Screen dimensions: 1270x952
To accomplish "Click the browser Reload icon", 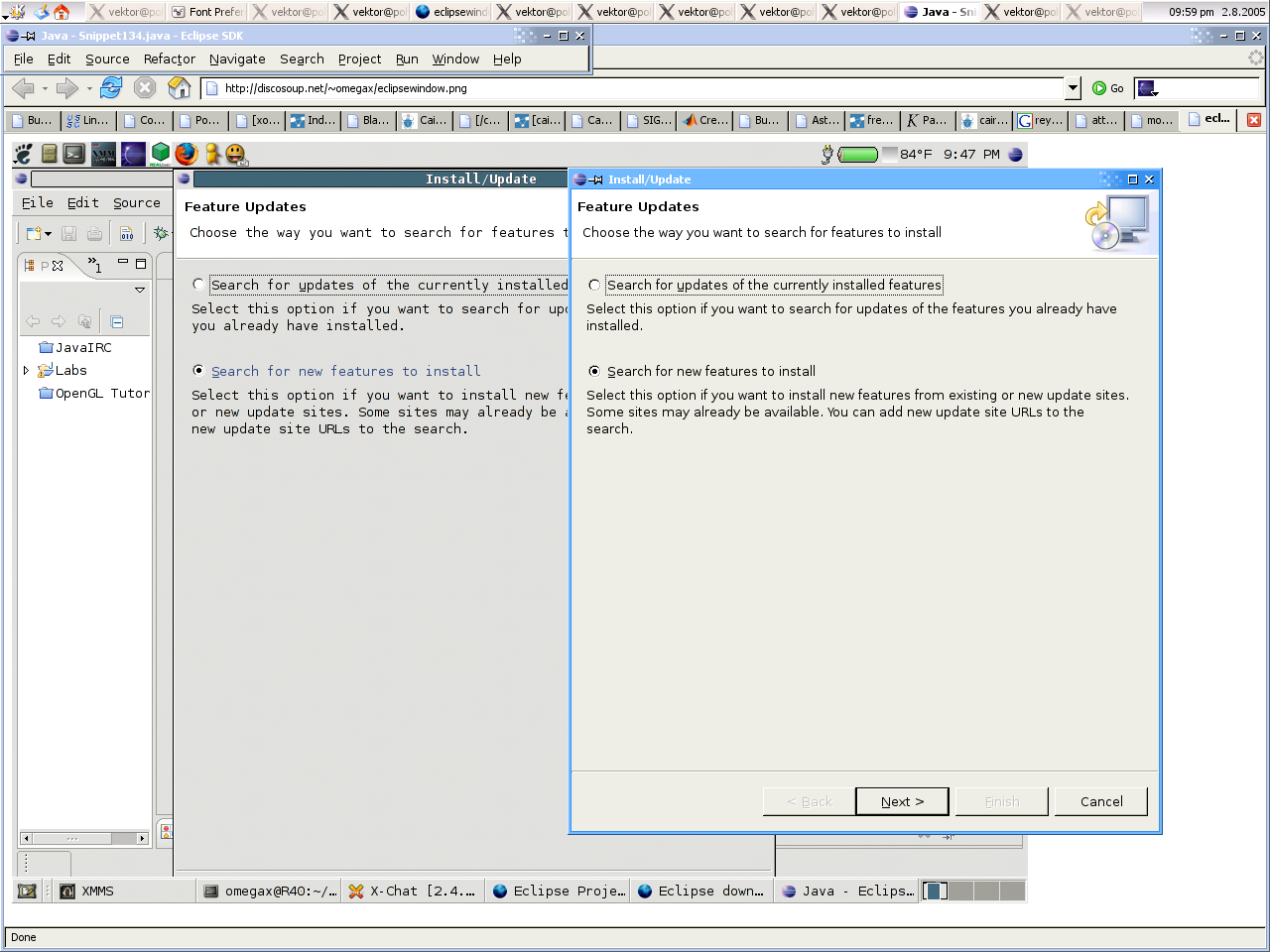I will 111,88.
